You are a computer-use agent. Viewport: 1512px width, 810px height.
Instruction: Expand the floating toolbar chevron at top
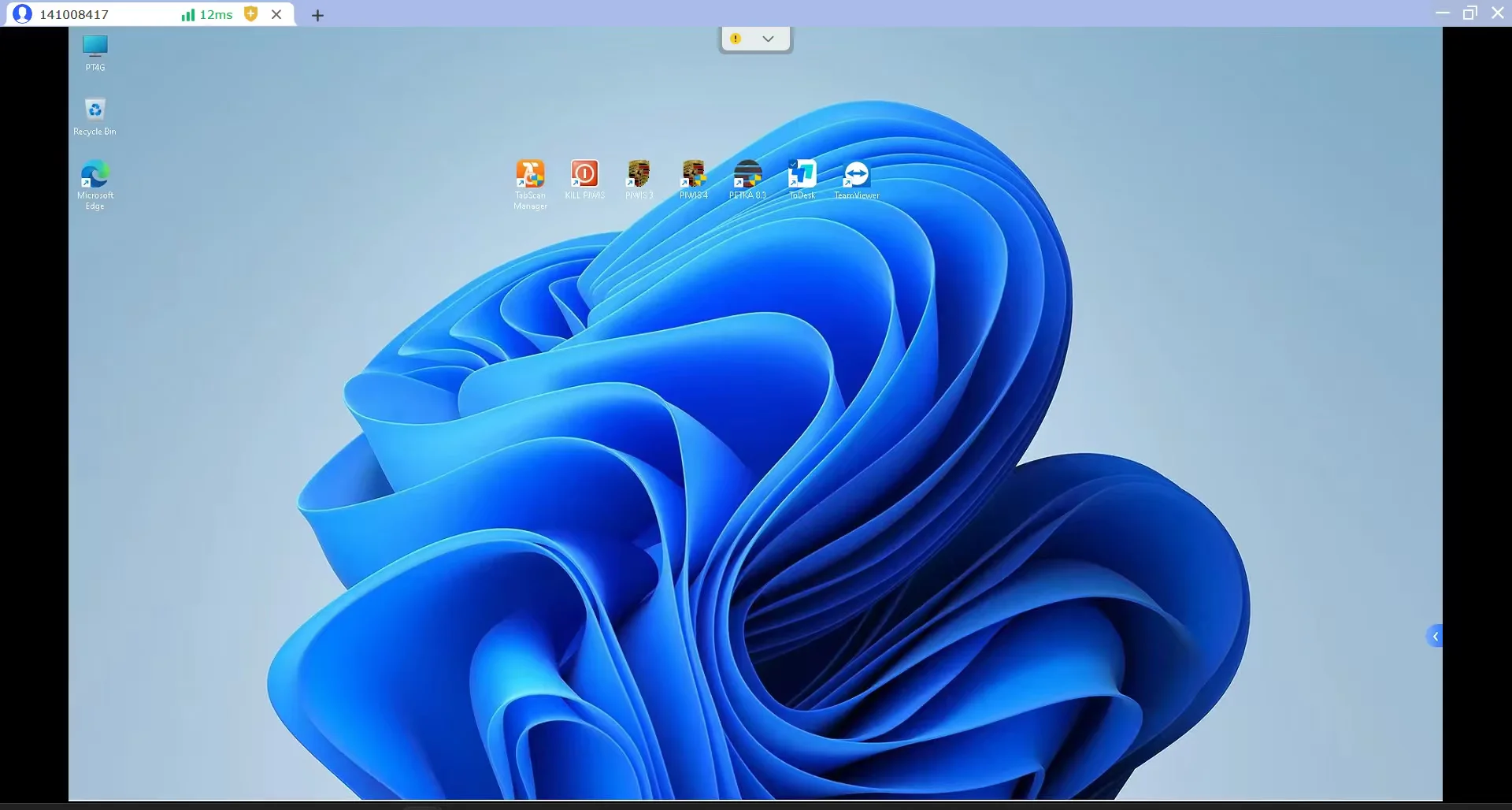pos(768,39)
